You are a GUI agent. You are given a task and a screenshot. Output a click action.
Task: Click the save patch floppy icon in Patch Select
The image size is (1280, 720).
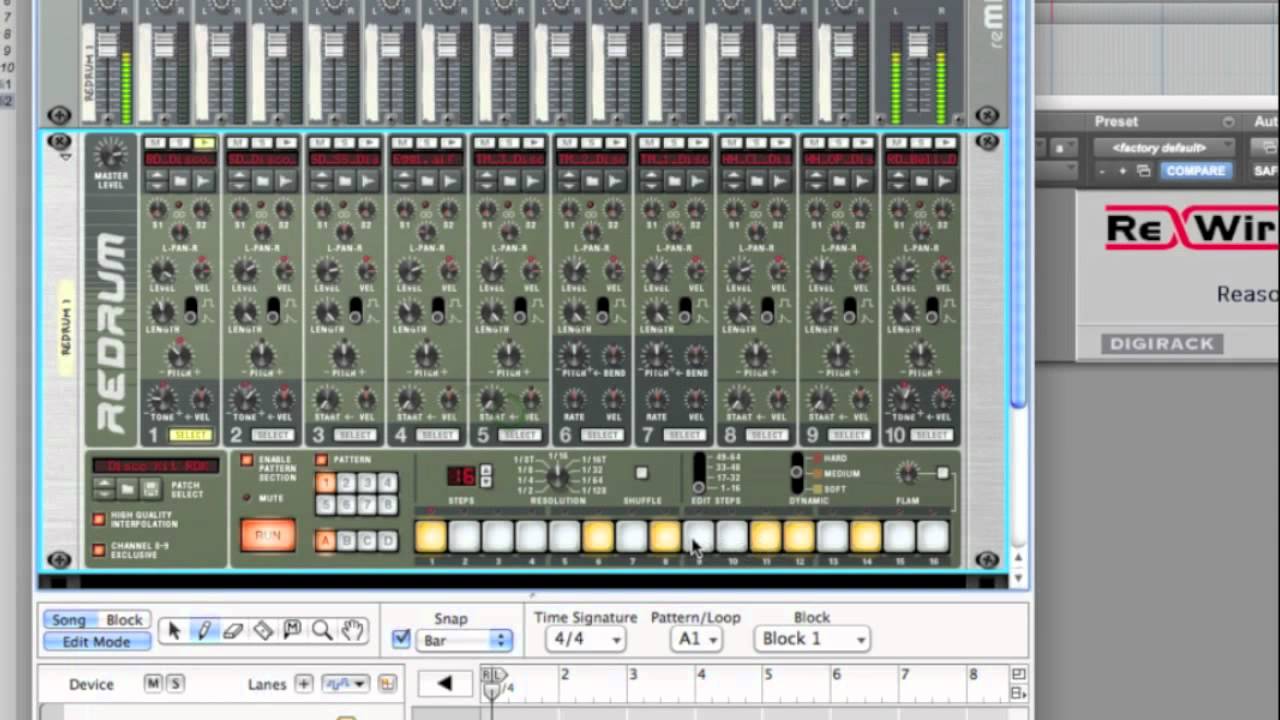pyautogui.click(x=150, y=489)
